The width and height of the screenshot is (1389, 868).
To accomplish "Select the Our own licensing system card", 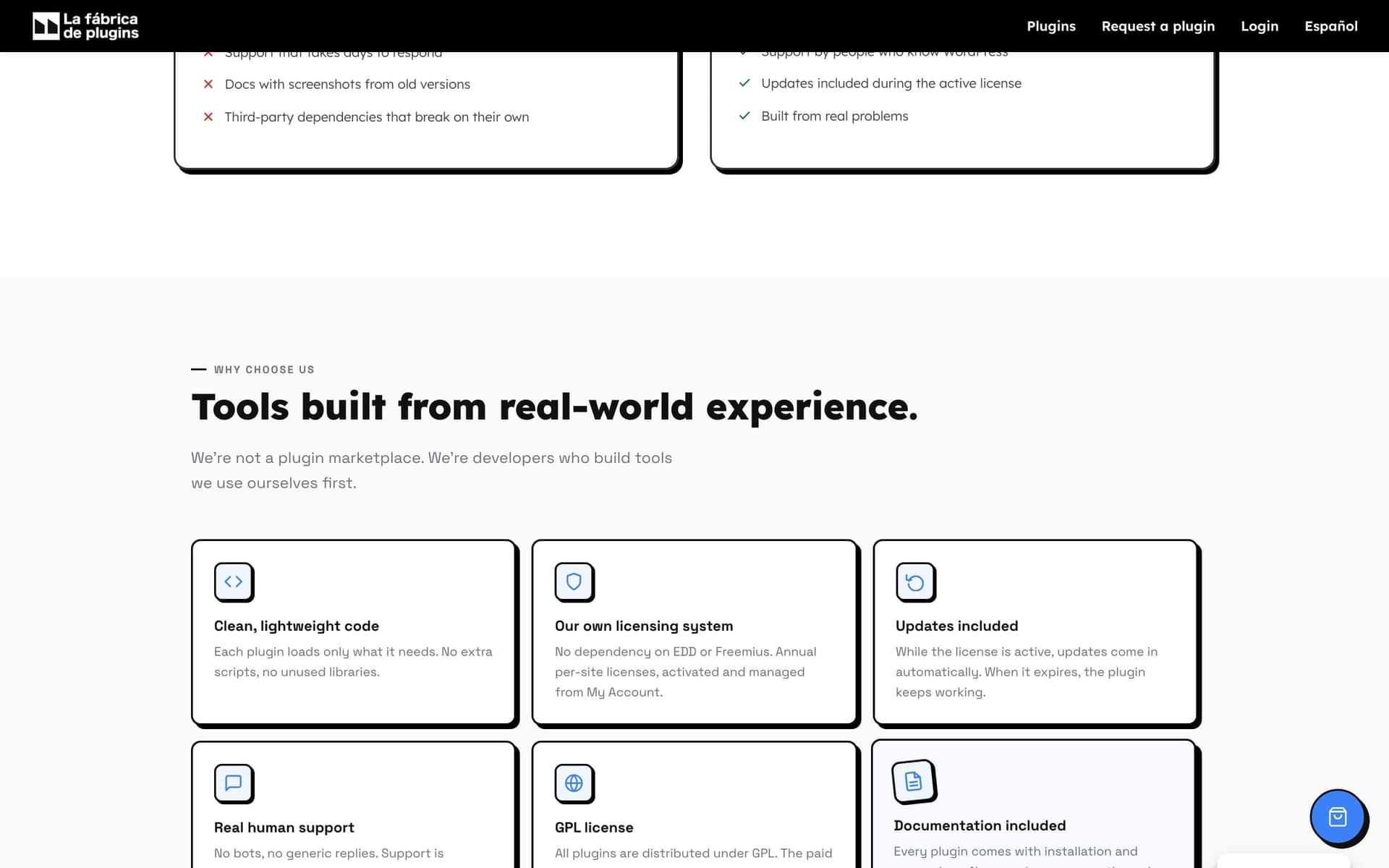I will (693, 633).
